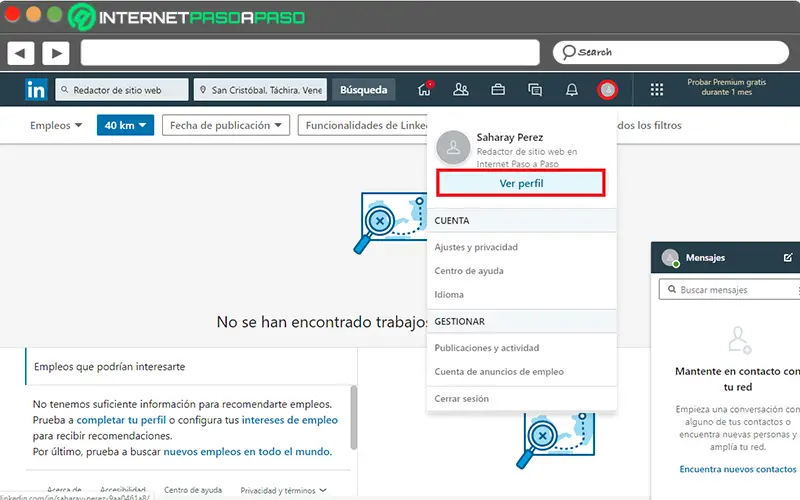Click the location search field
This screenshot has width=800, height=500.
[260, 90]
